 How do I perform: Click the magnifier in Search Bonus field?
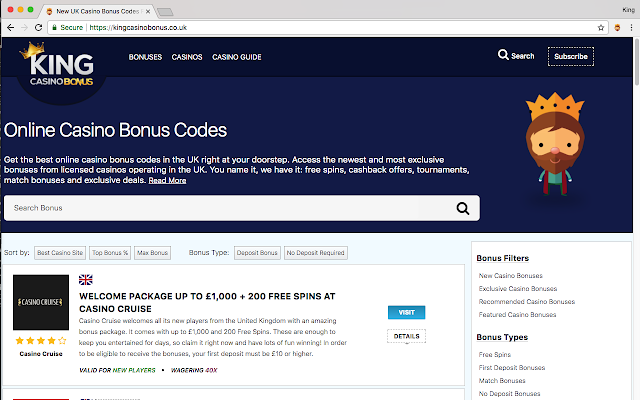coord(462,208)
